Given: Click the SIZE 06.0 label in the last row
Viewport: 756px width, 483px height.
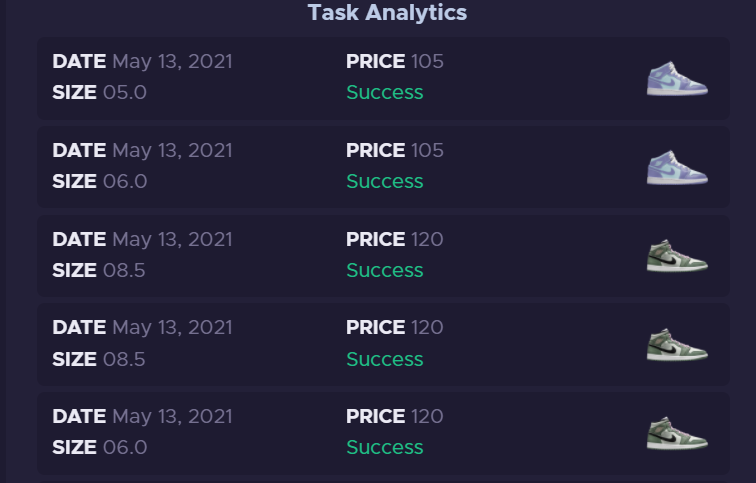Looking at the screenshot, I should pos(99,447).
